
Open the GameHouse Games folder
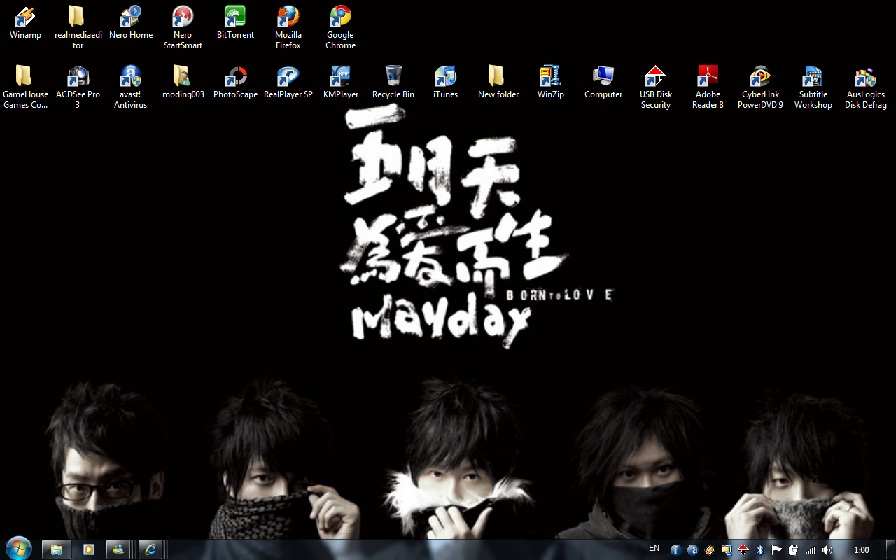point(25,87)
